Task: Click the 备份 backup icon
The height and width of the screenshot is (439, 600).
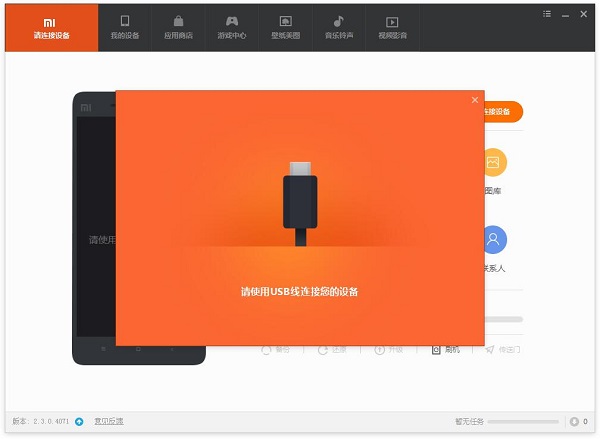Action: pos(268,350)
